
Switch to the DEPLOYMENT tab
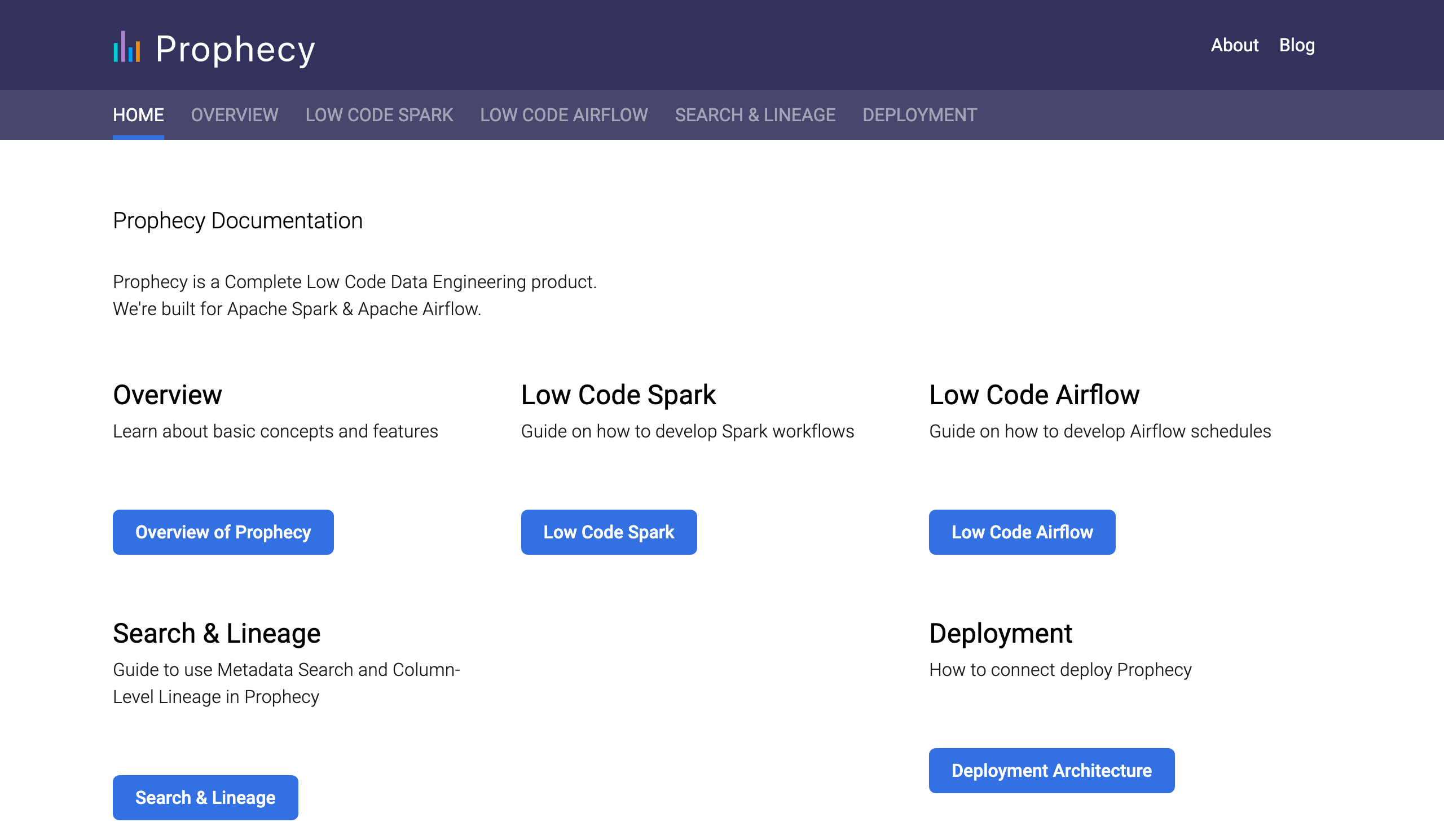click(x=919, y=115)
